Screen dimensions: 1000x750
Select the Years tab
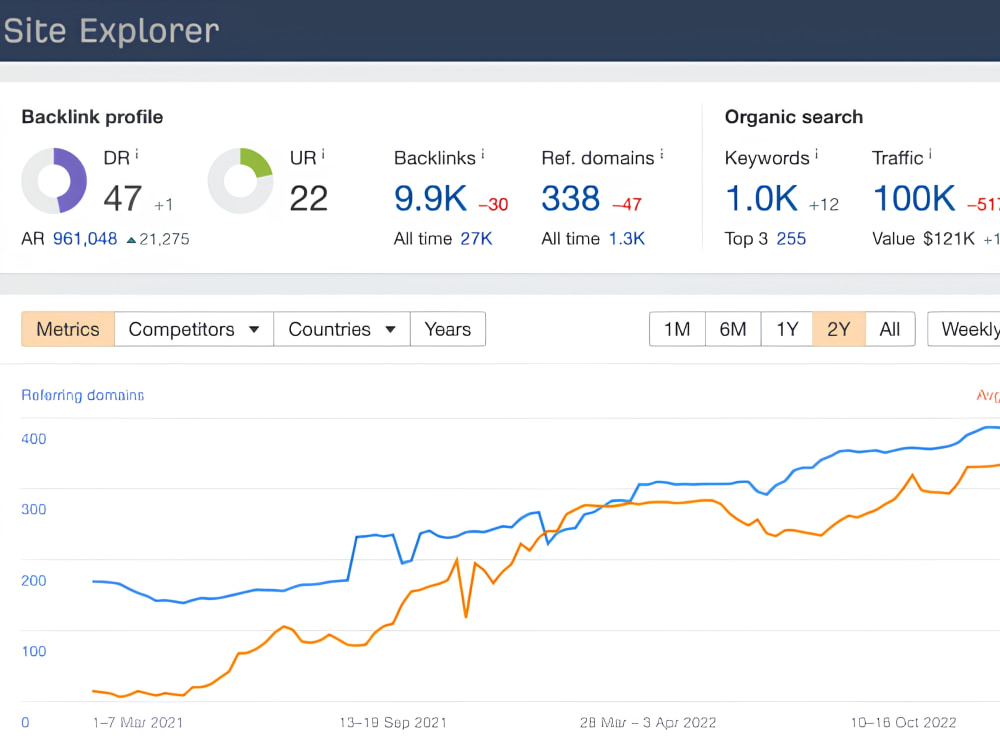(448, 329)
